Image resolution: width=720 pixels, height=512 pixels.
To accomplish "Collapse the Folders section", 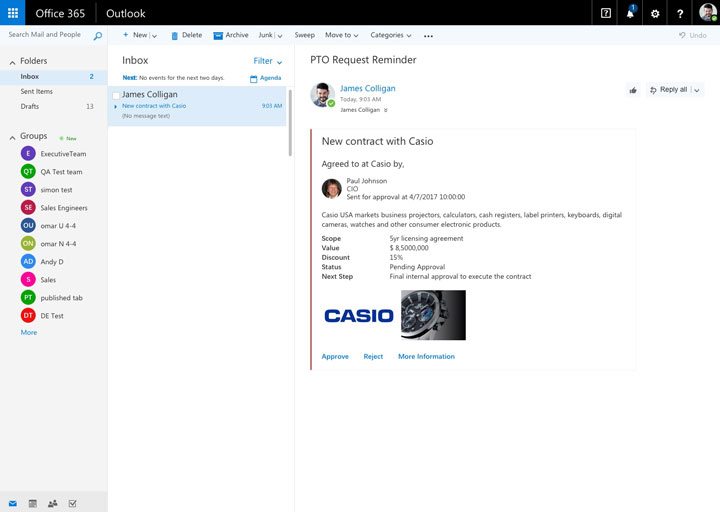I will [12, 62].
